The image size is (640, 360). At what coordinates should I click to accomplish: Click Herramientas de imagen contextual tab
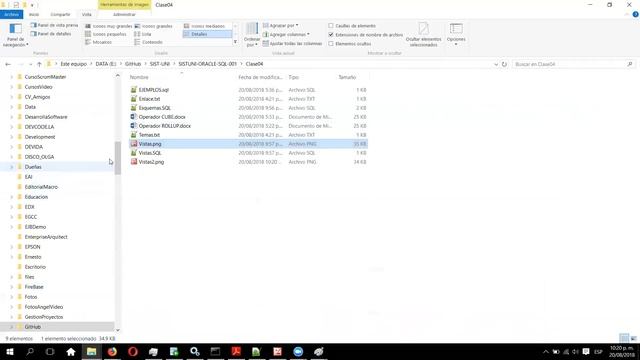[124, 4]
